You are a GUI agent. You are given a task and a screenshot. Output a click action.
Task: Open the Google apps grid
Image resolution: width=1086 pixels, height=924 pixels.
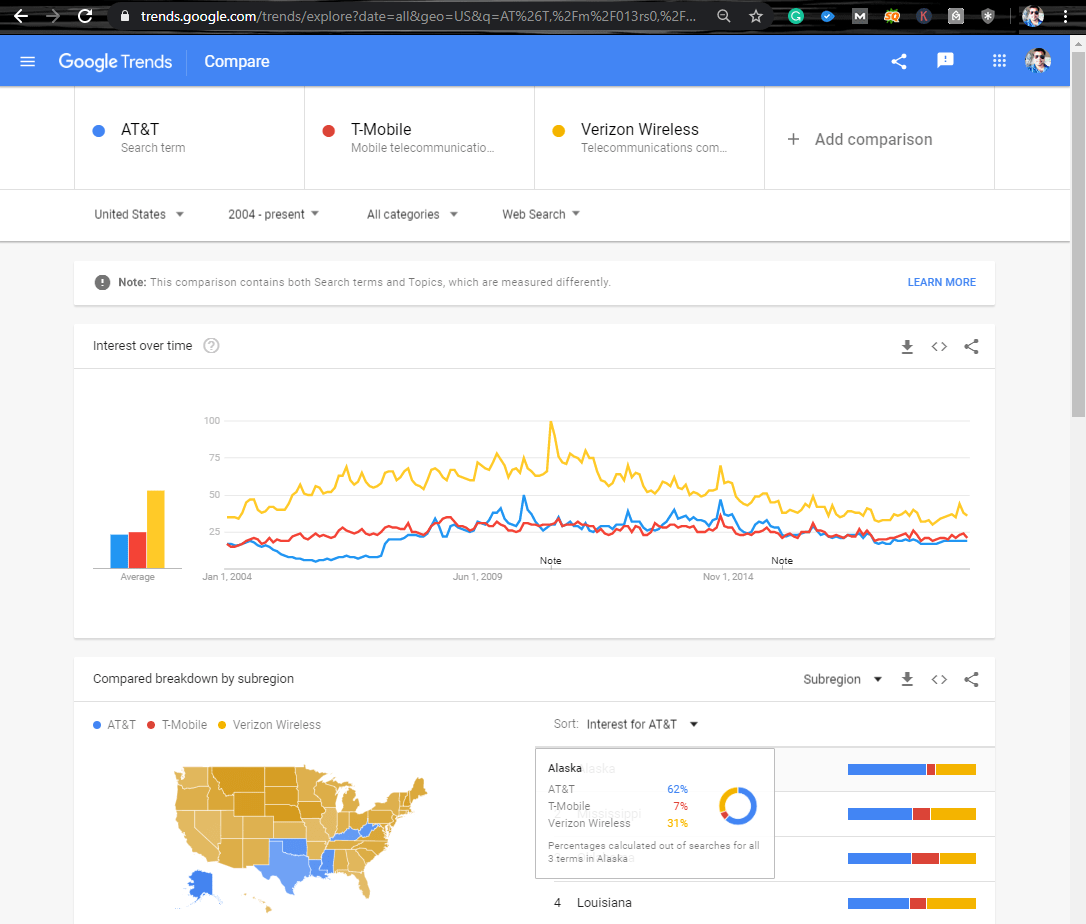(999, 62)
